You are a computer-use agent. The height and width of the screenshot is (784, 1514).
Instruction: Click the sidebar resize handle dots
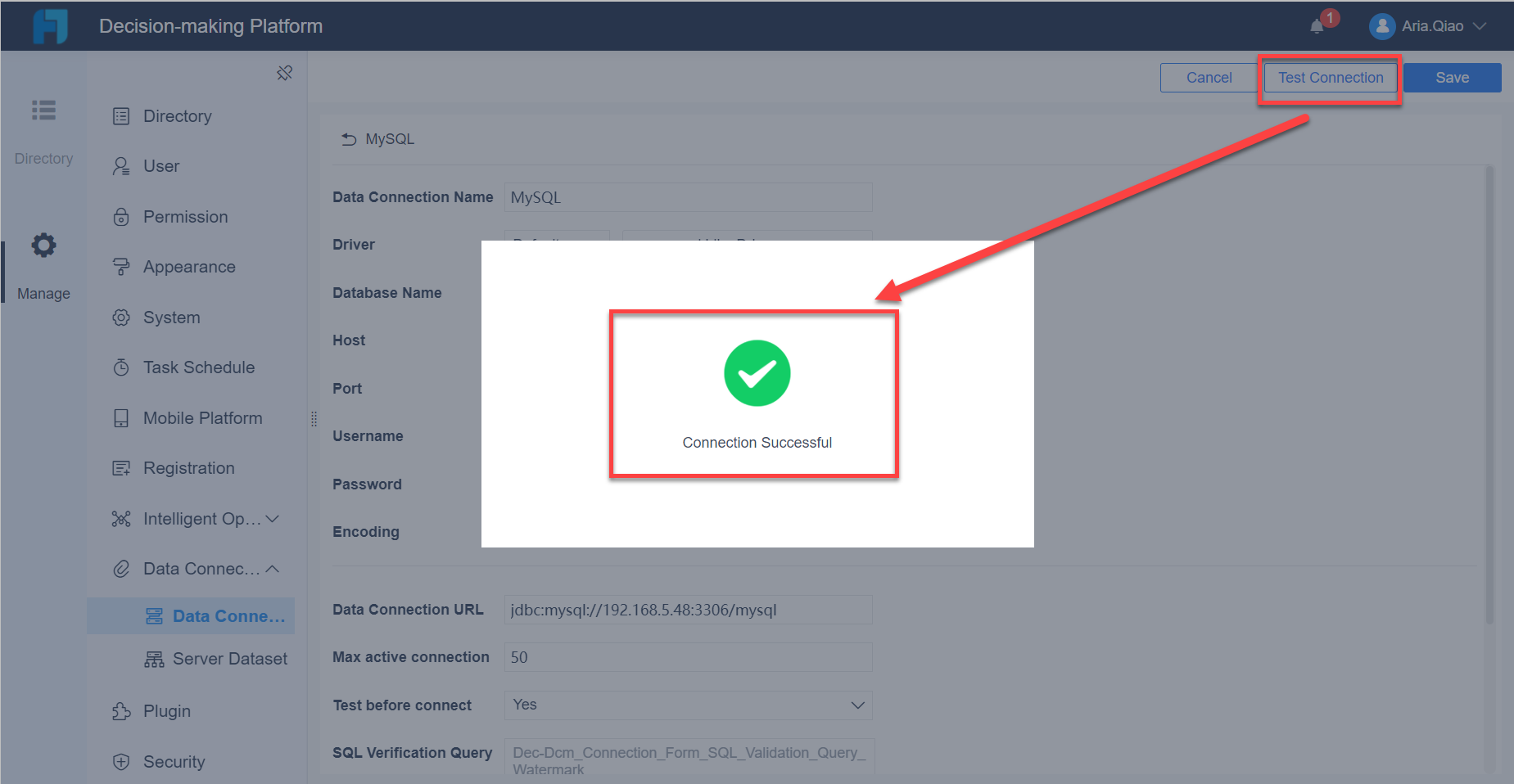click(x=314, y=419)
